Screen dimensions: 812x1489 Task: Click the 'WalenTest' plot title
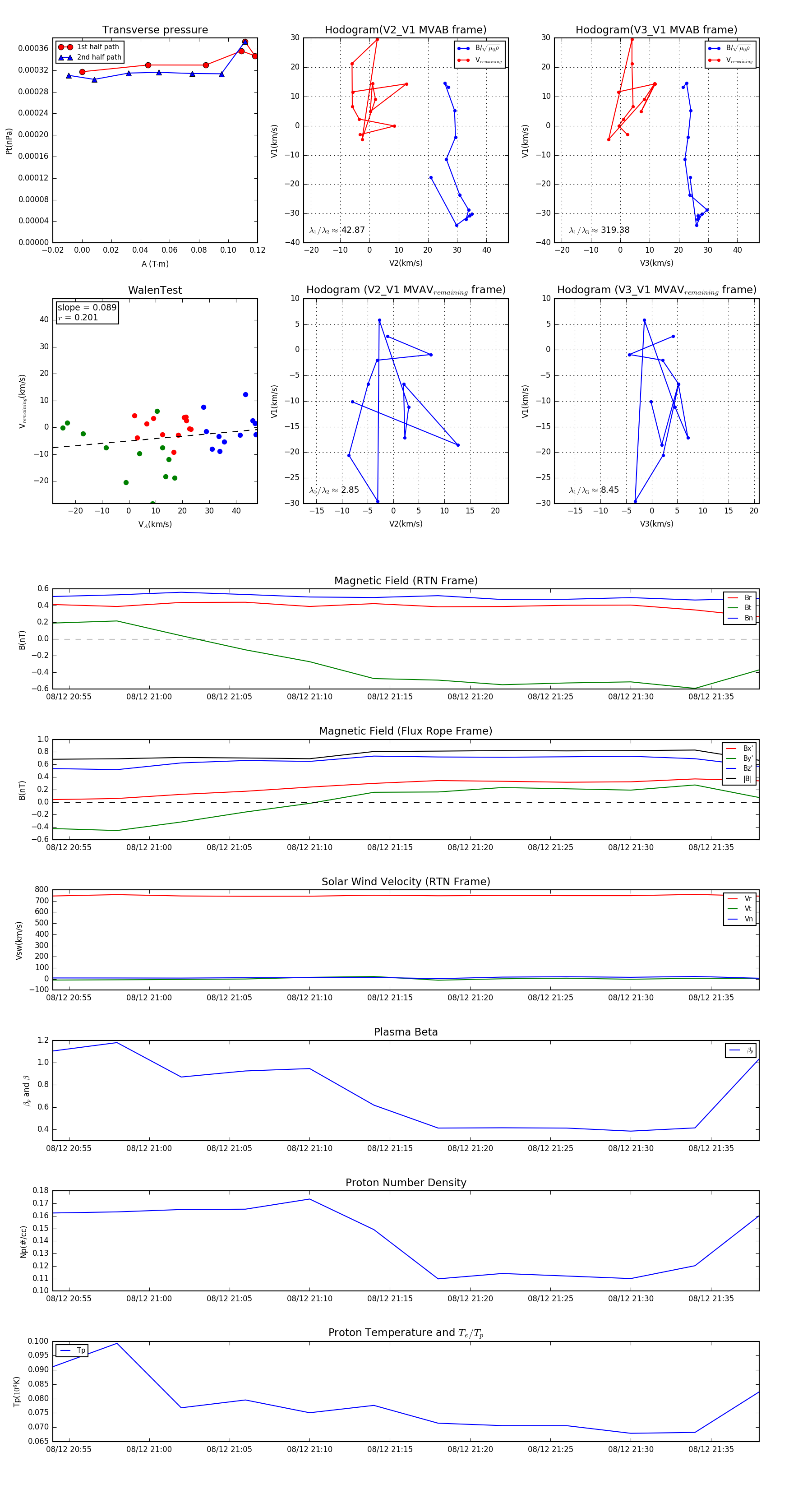(x=155, y=290)
